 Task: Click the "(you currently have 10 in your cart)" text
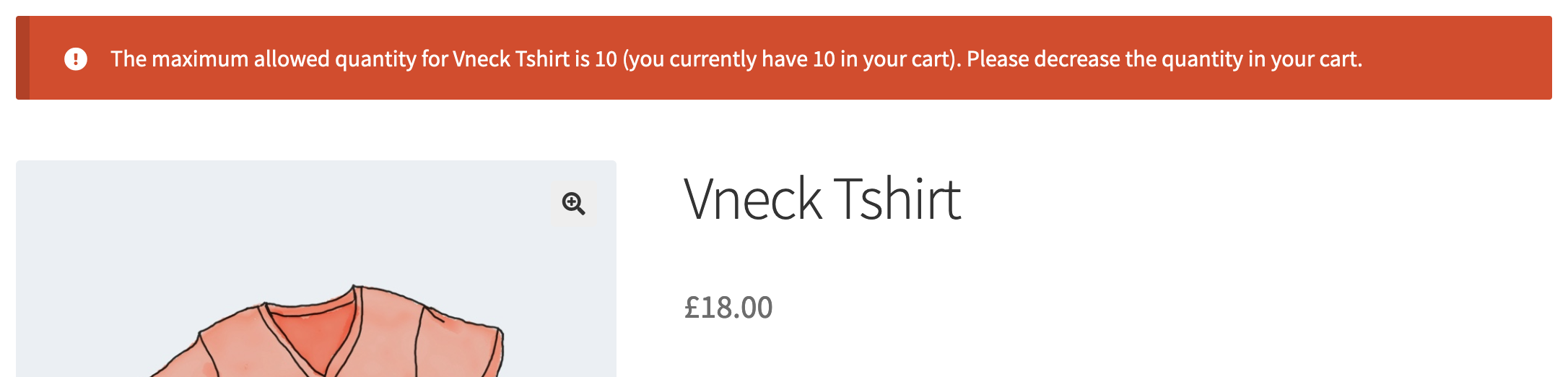click(x=791, y=58)
